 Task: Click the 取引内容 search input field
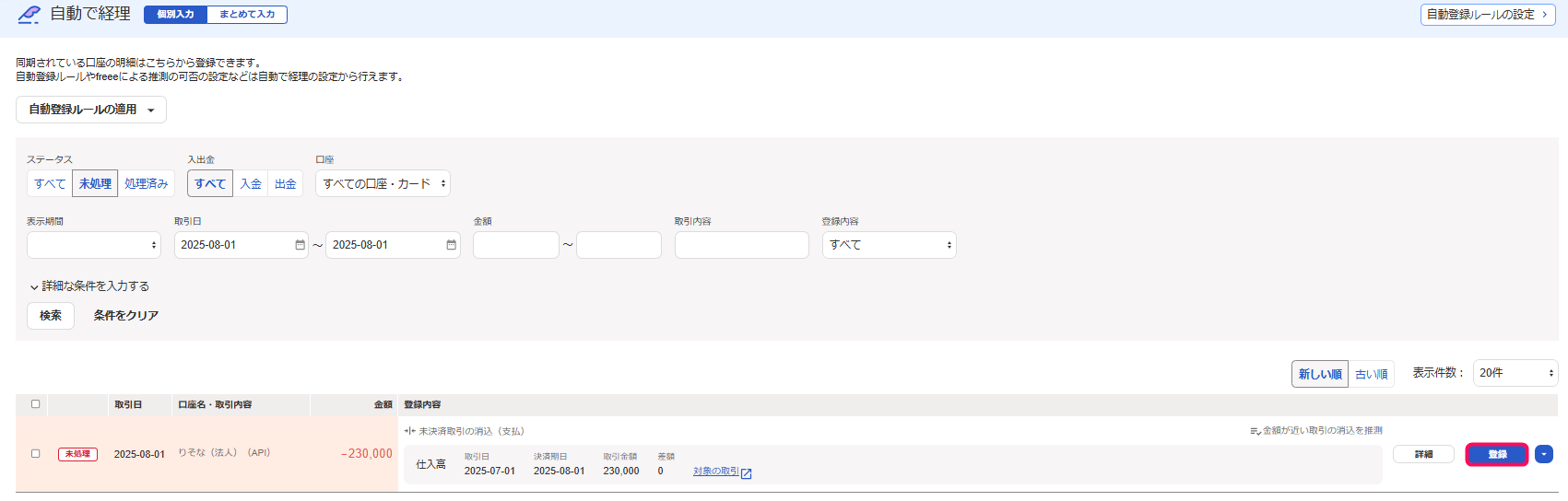tap(742, 245)
